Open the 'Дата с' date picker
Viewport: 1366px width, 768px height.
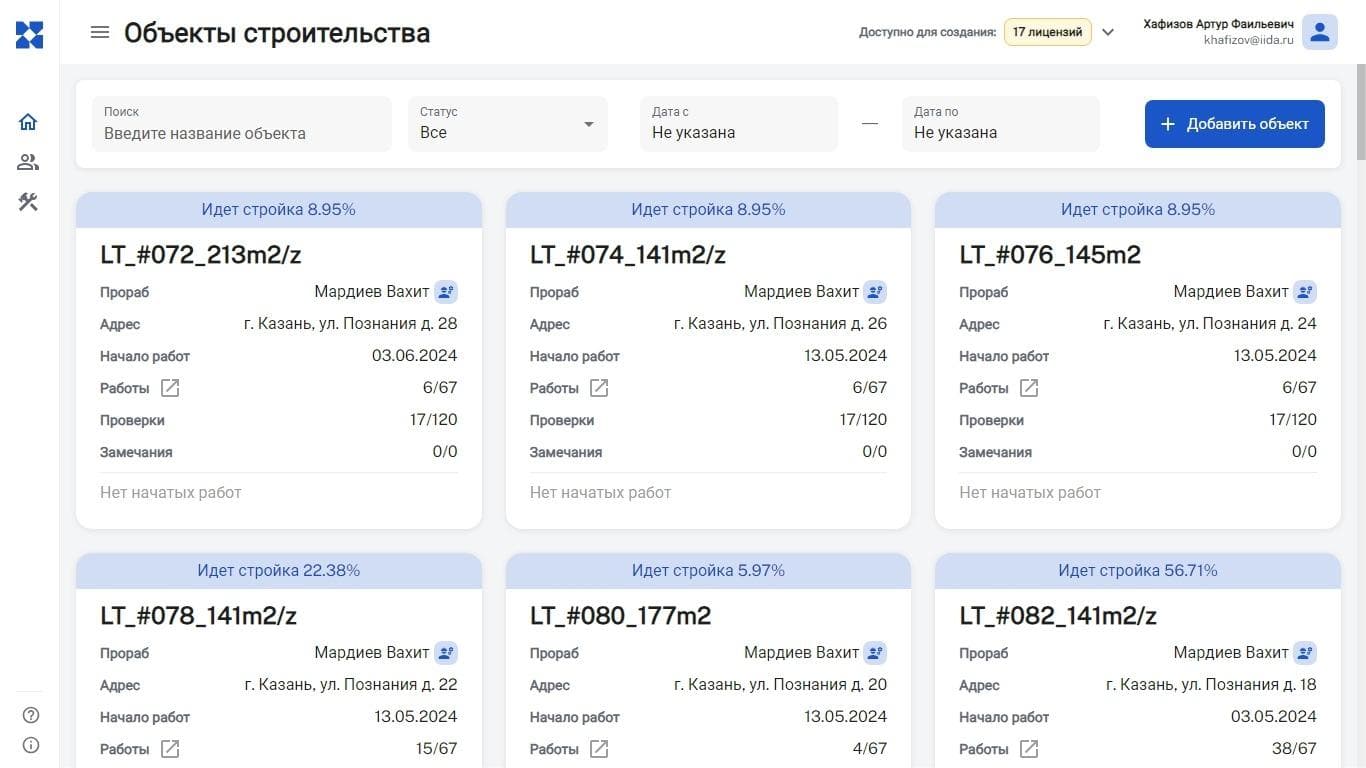click(x=738, y=124)
